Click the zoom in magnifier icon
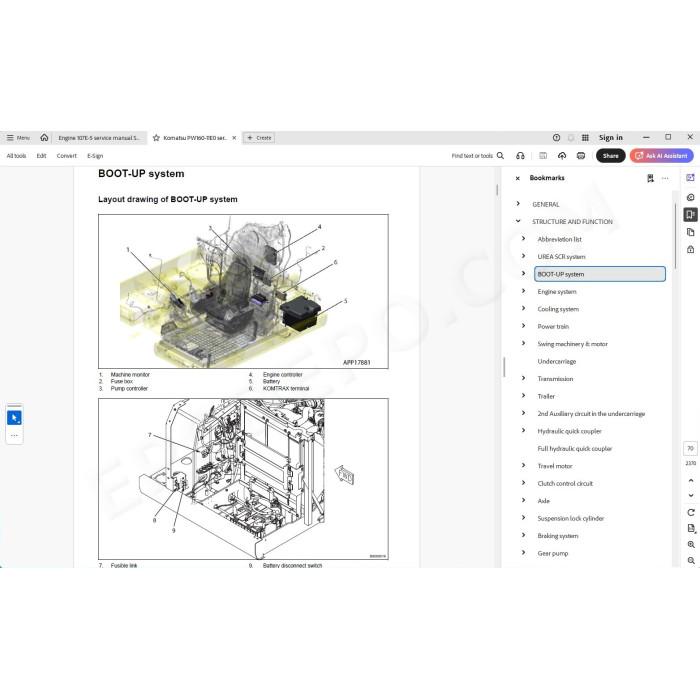700x700 pixels. click(x=691, y=544)
